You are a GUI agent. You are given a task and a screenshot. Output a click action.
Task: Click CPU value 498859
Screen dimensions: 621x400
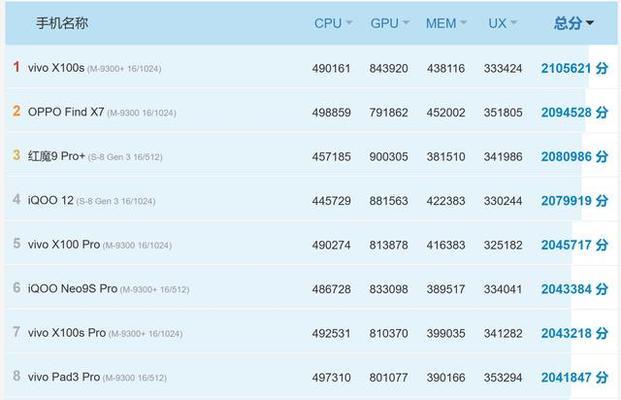pyautogui.click(x=331, y=112)
